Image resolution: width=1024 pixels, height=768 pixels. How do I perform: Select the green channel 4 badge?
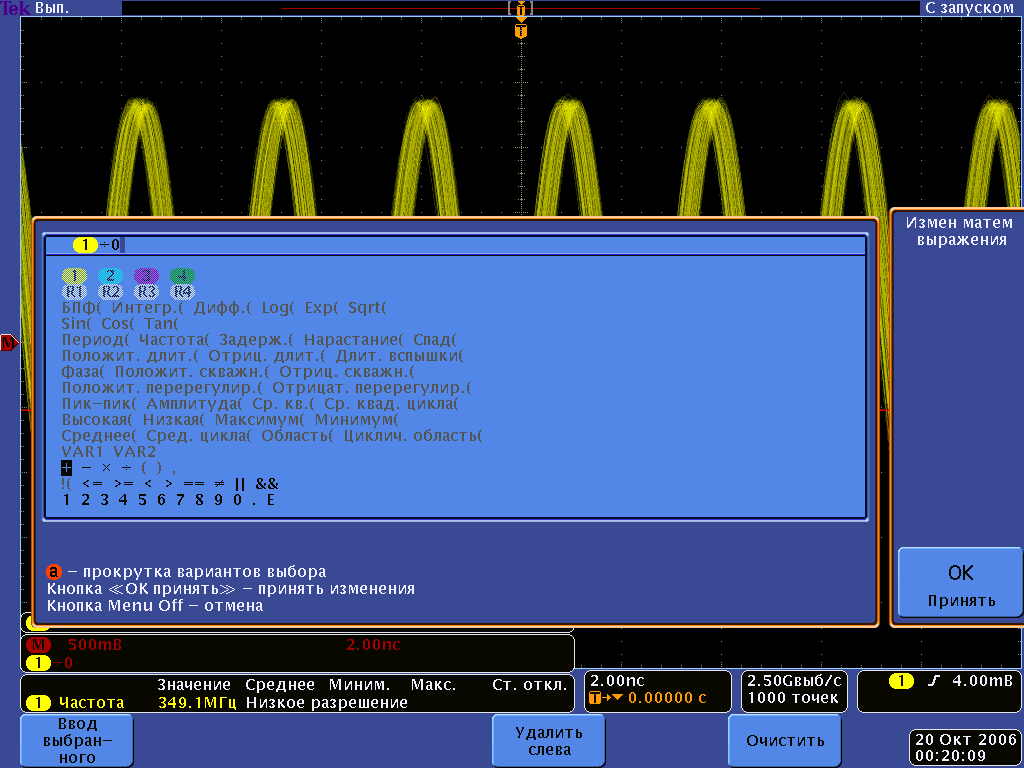(182, 276)
